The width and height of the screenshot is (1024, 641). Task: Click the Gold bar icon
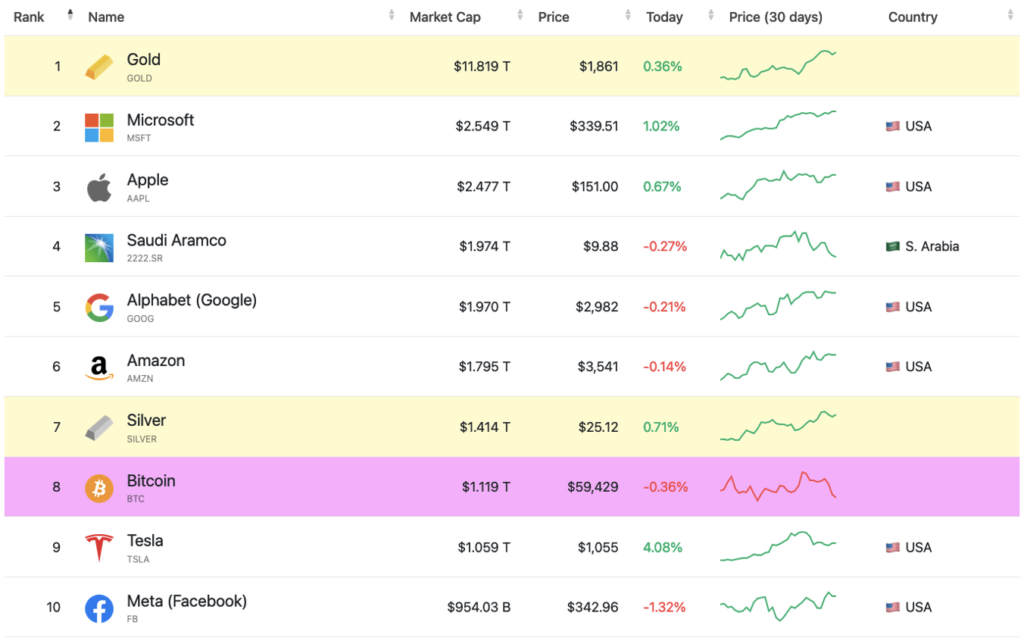(99, 67)
